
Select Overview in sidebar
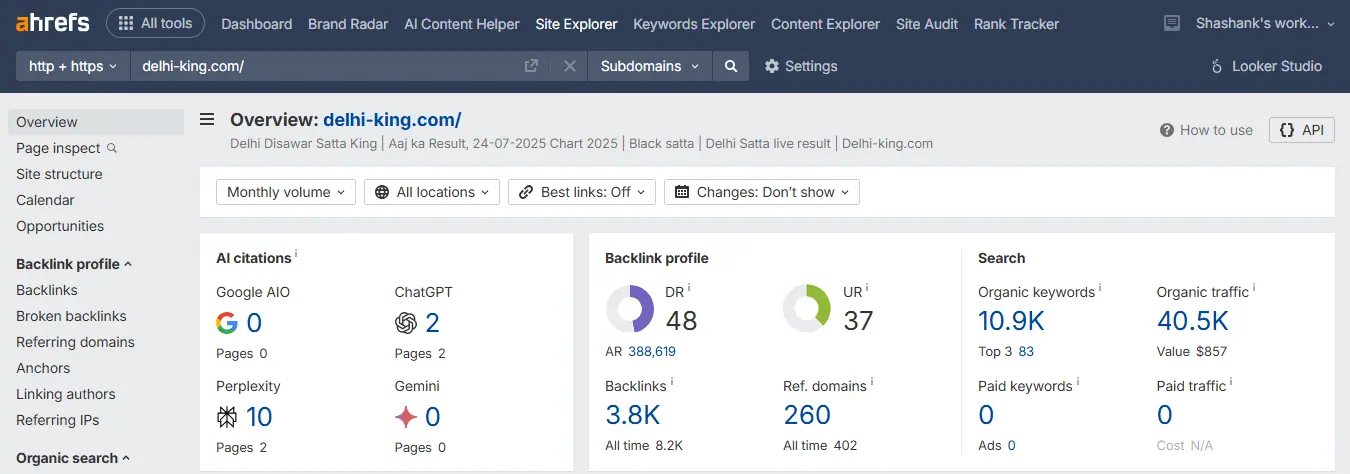[96, 122]
